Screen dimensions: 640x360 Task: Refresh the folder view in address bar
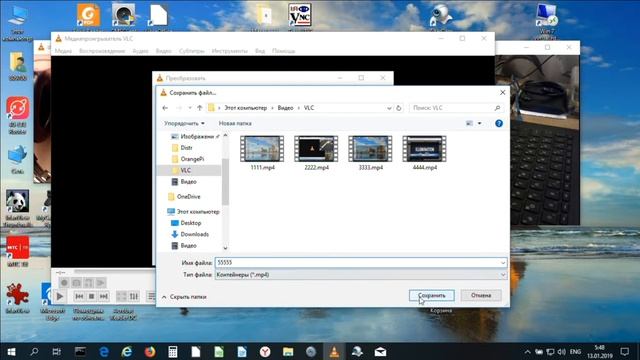click(399, 108)
